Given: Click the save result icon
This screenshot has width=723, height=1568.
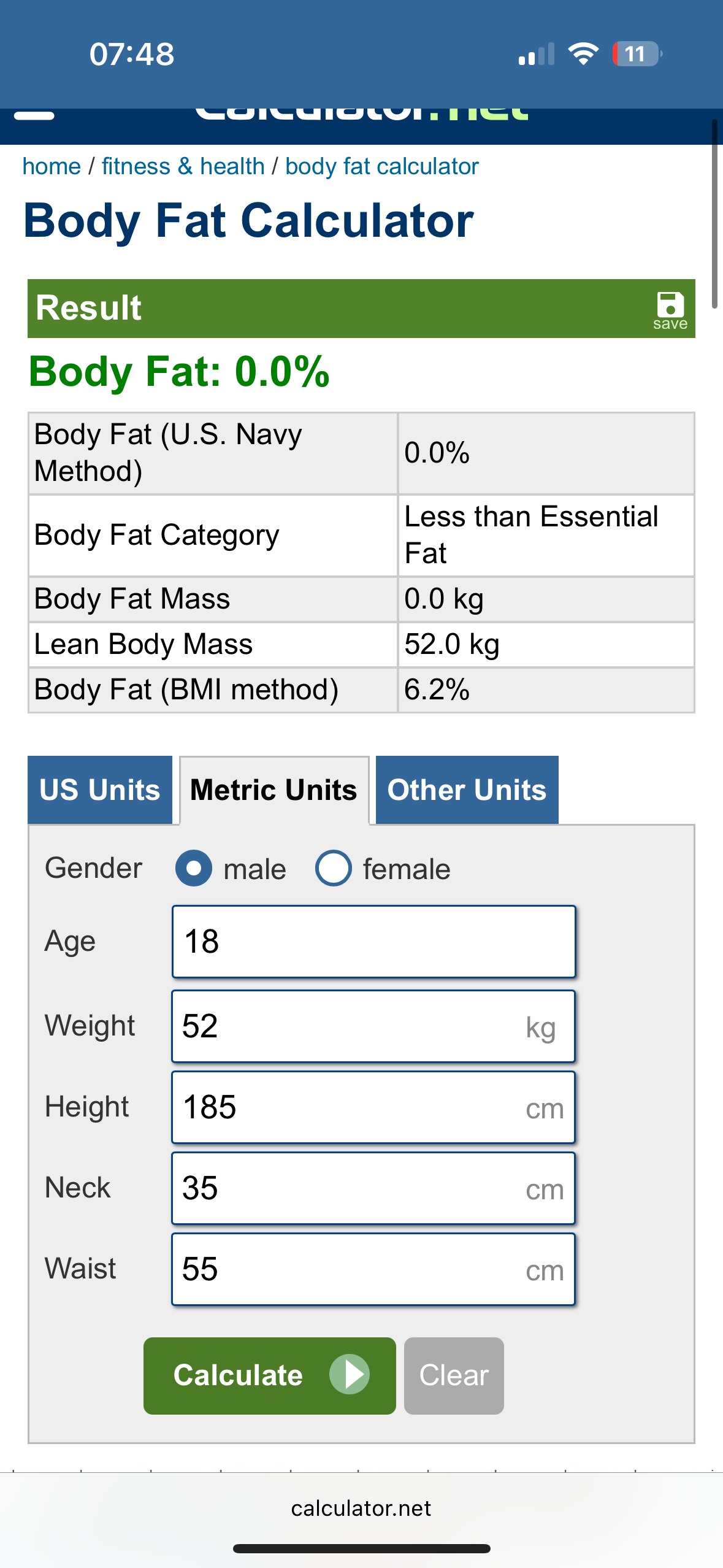Looking at the screenshot, I should [670, 310].
